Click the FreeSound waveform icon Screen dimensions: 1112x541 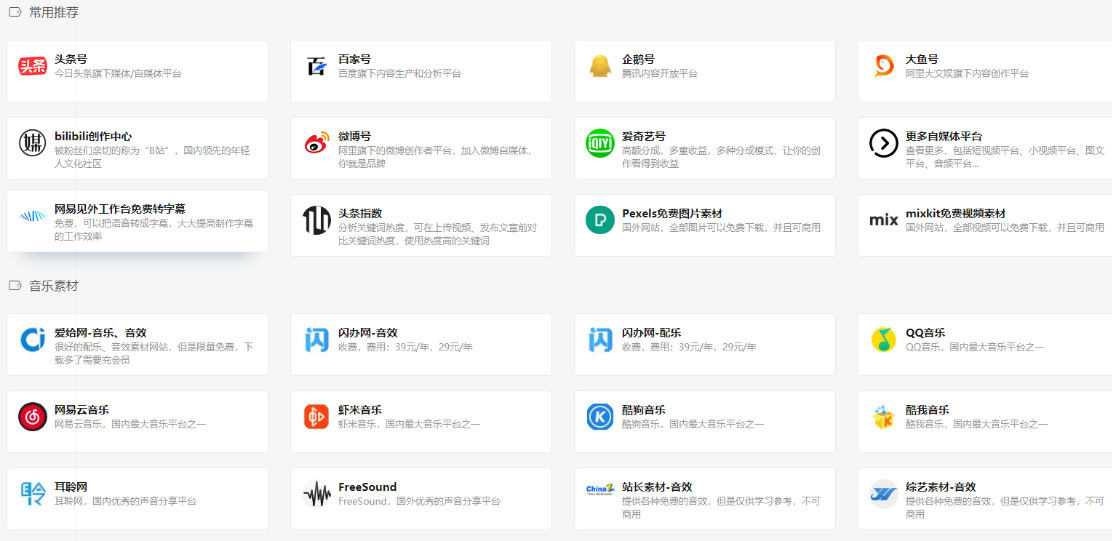click(x=316, y=494)
